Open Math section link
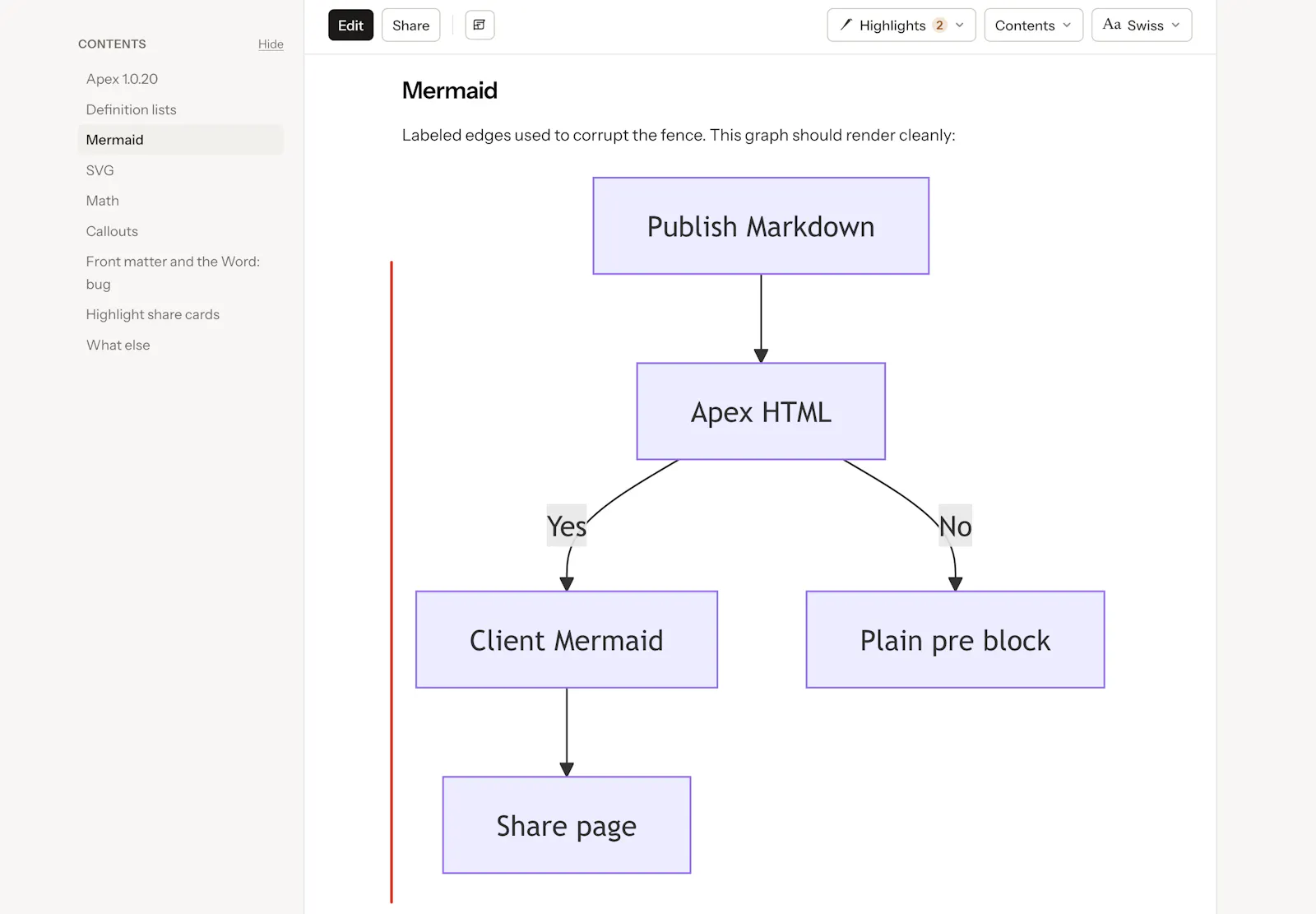 click(x=102, y=201)
